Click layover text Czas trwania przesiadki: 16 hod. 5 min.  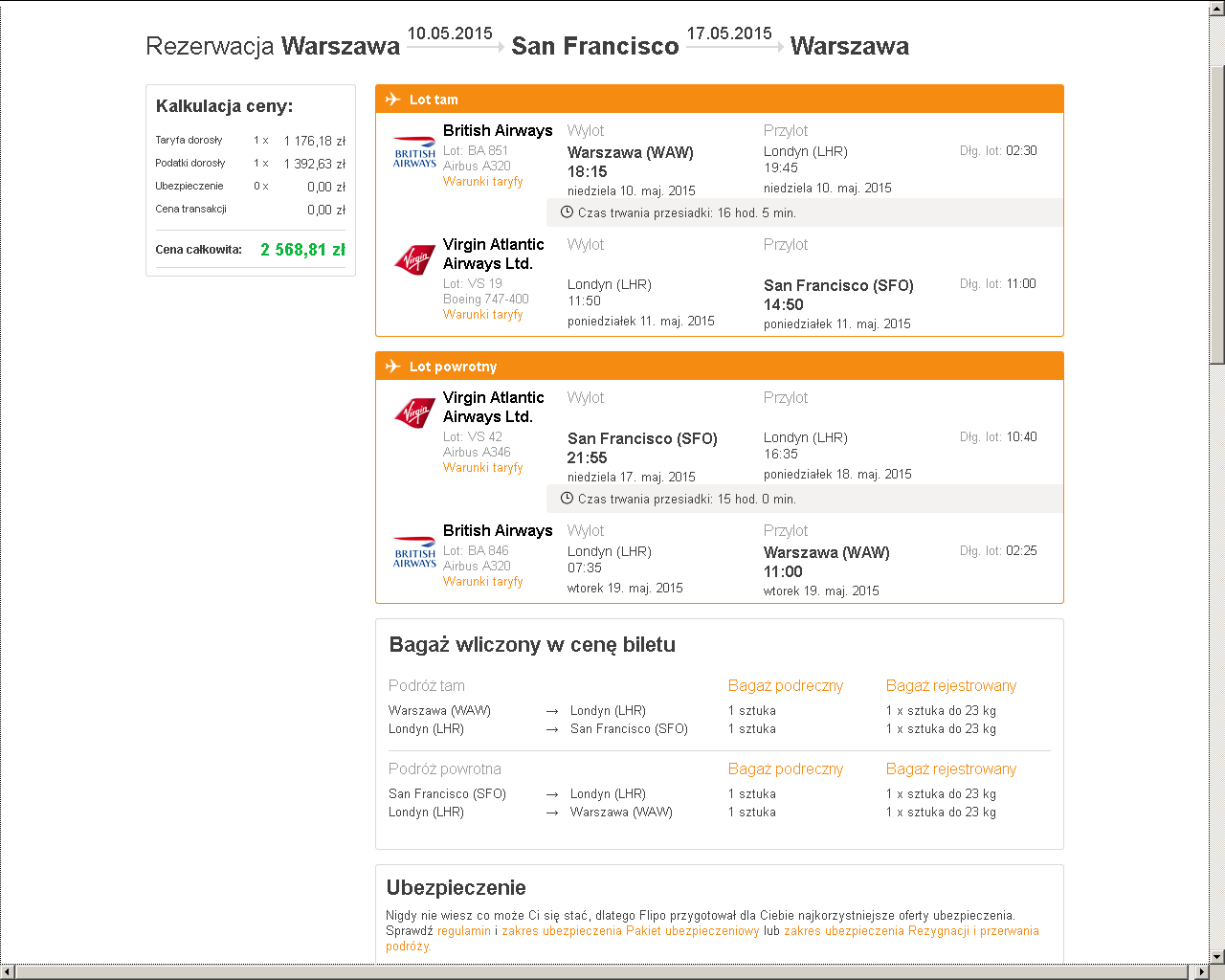(687, 212)
